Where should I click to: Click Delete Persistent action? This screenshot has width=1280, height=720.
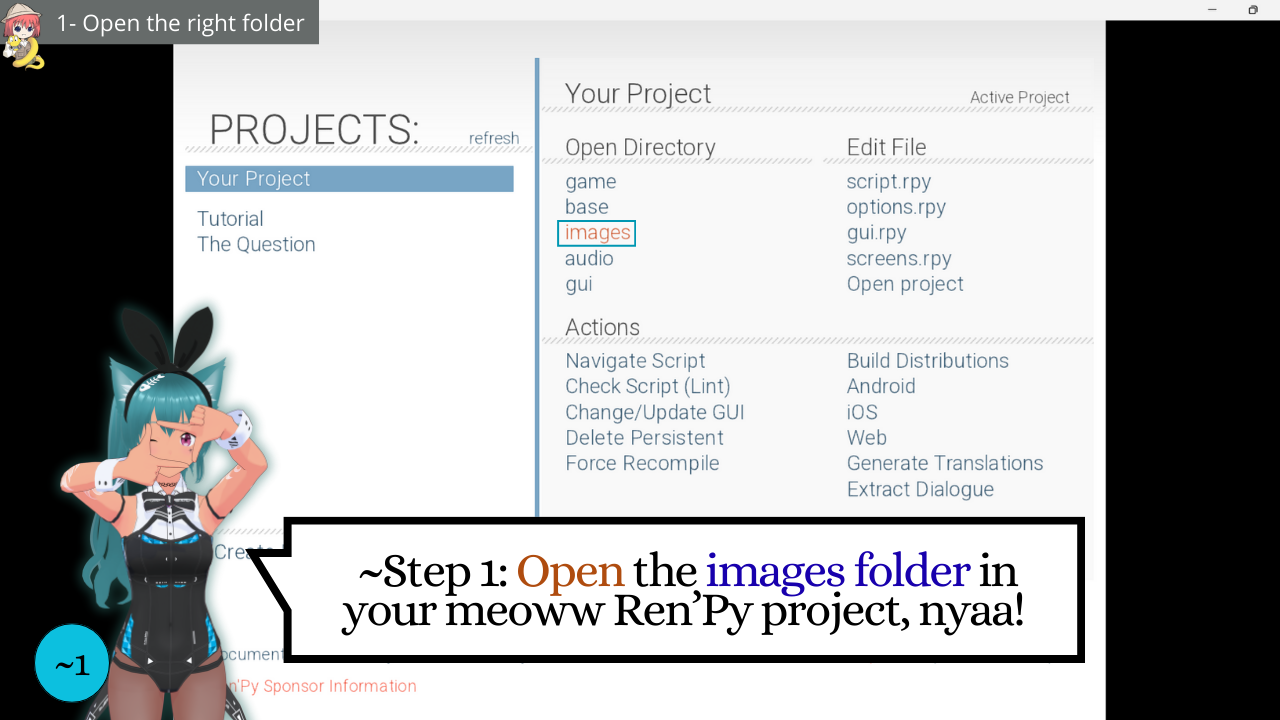click(645, 438)
